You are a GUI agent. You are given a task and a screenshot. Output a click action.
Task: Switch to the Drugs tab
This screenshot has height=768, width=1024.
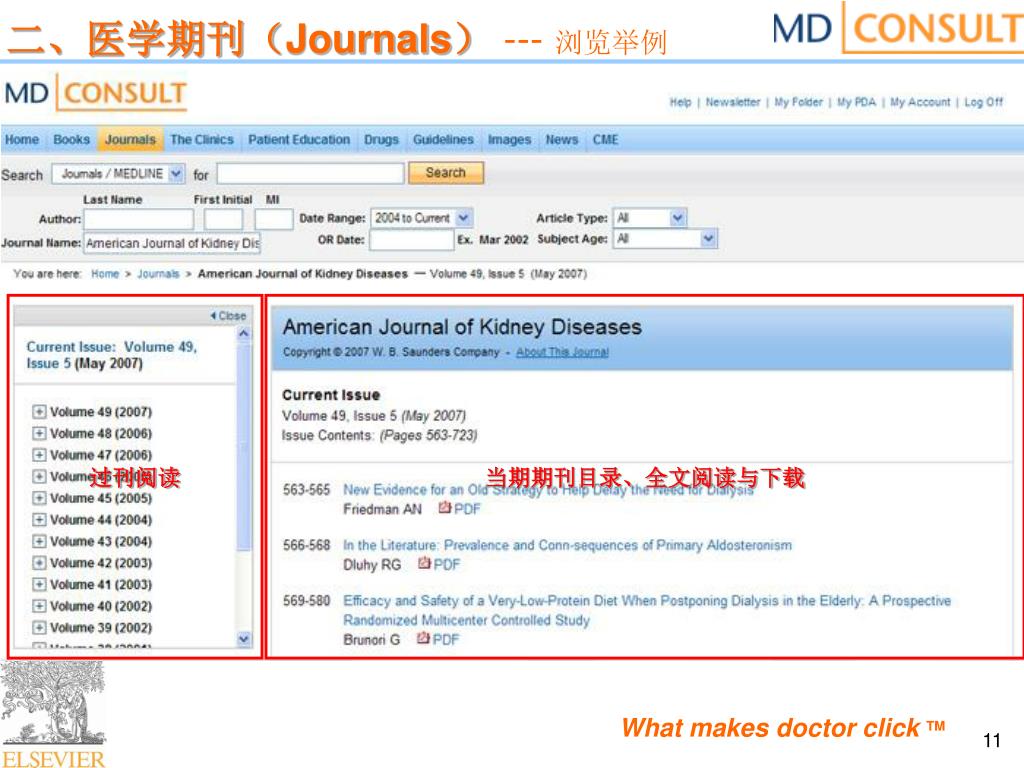pos(381,140)
